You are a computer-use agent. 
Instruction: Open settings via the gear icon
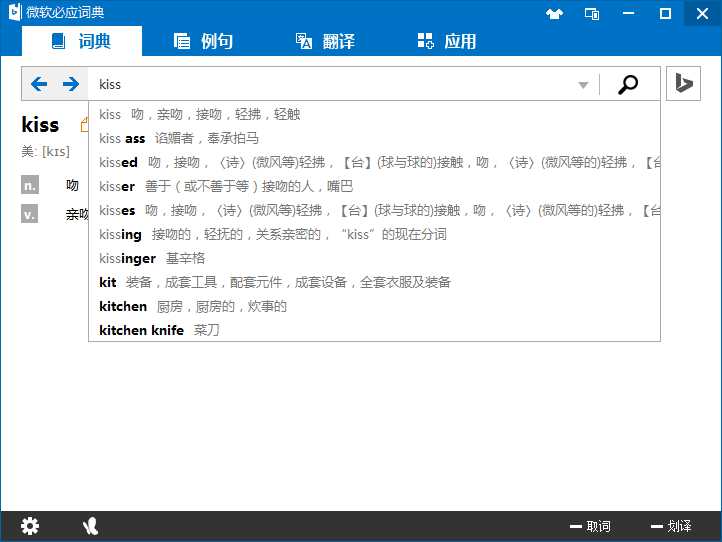click(x=30, y=526)
